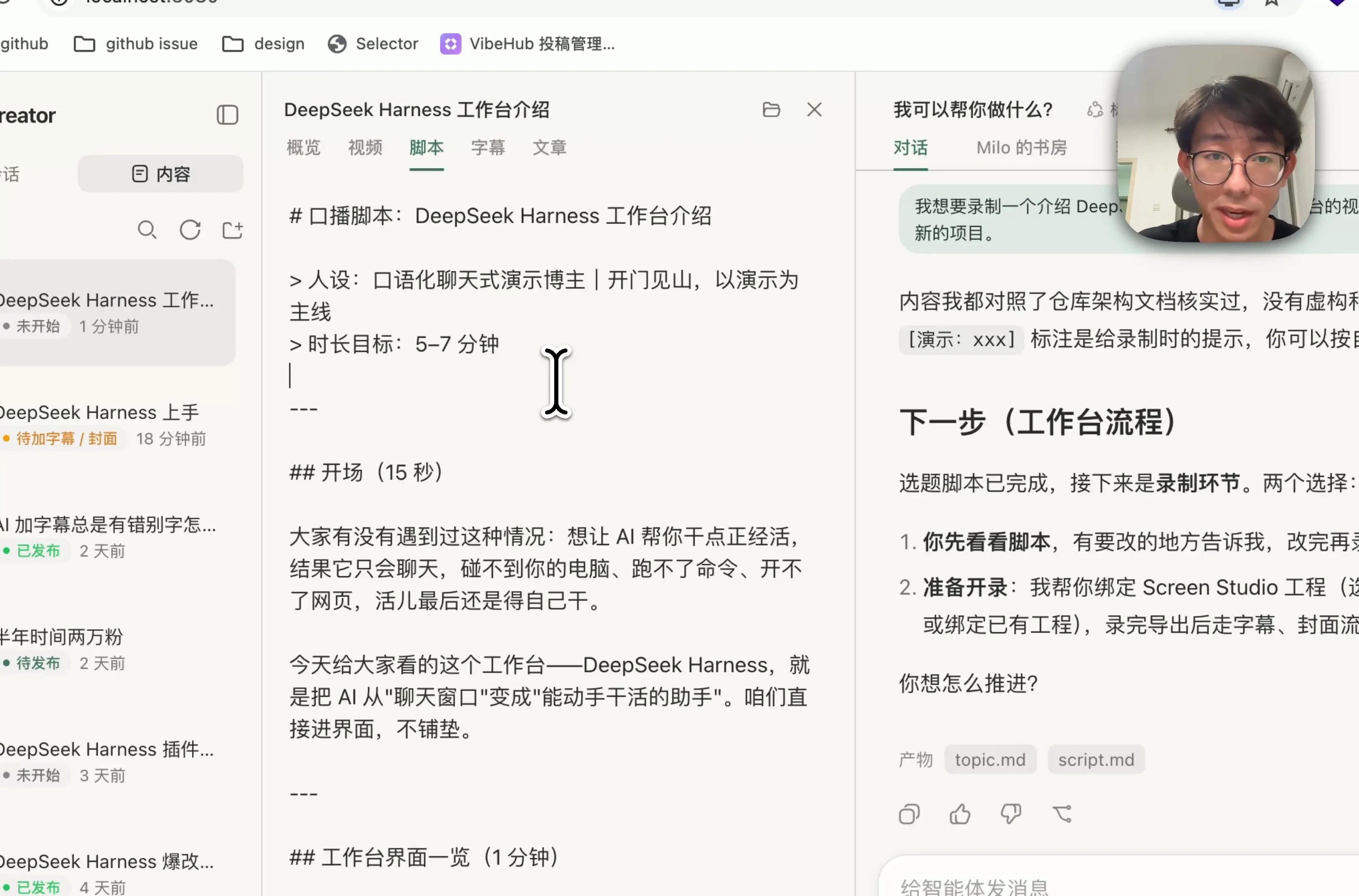
Task: Open script.md artifact
Action: 1096,760
